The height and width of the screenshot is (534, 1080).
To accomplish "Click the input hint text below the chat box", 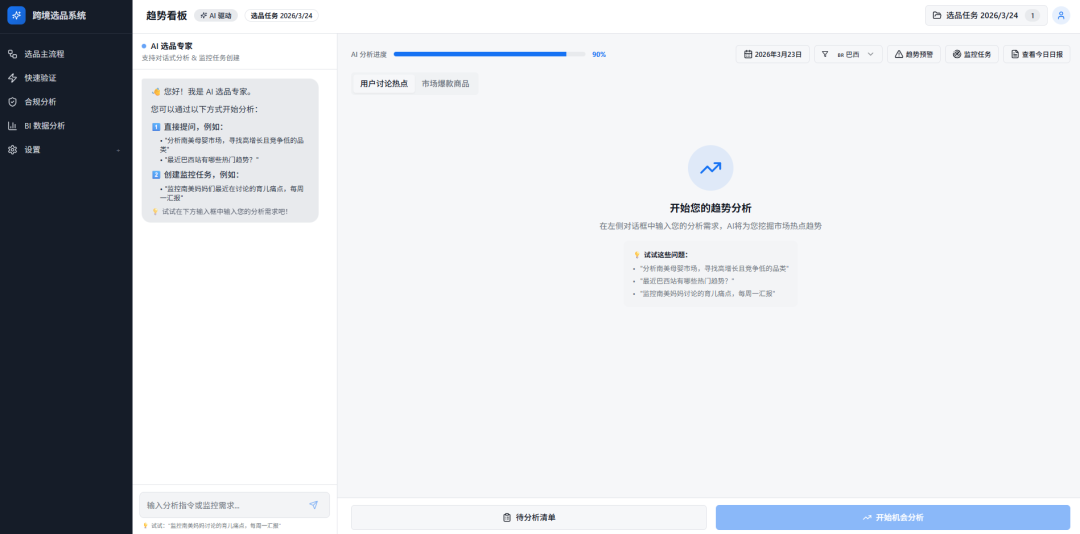I will (211, 526).
